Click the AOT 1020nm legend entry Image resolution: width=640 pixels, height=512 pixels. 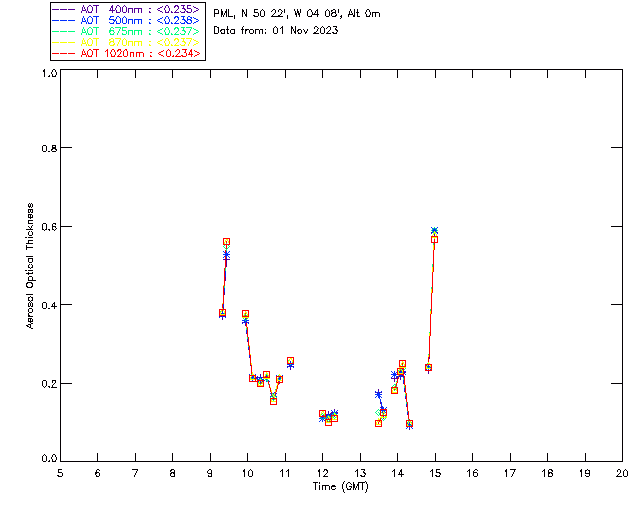tap(127, 53)
